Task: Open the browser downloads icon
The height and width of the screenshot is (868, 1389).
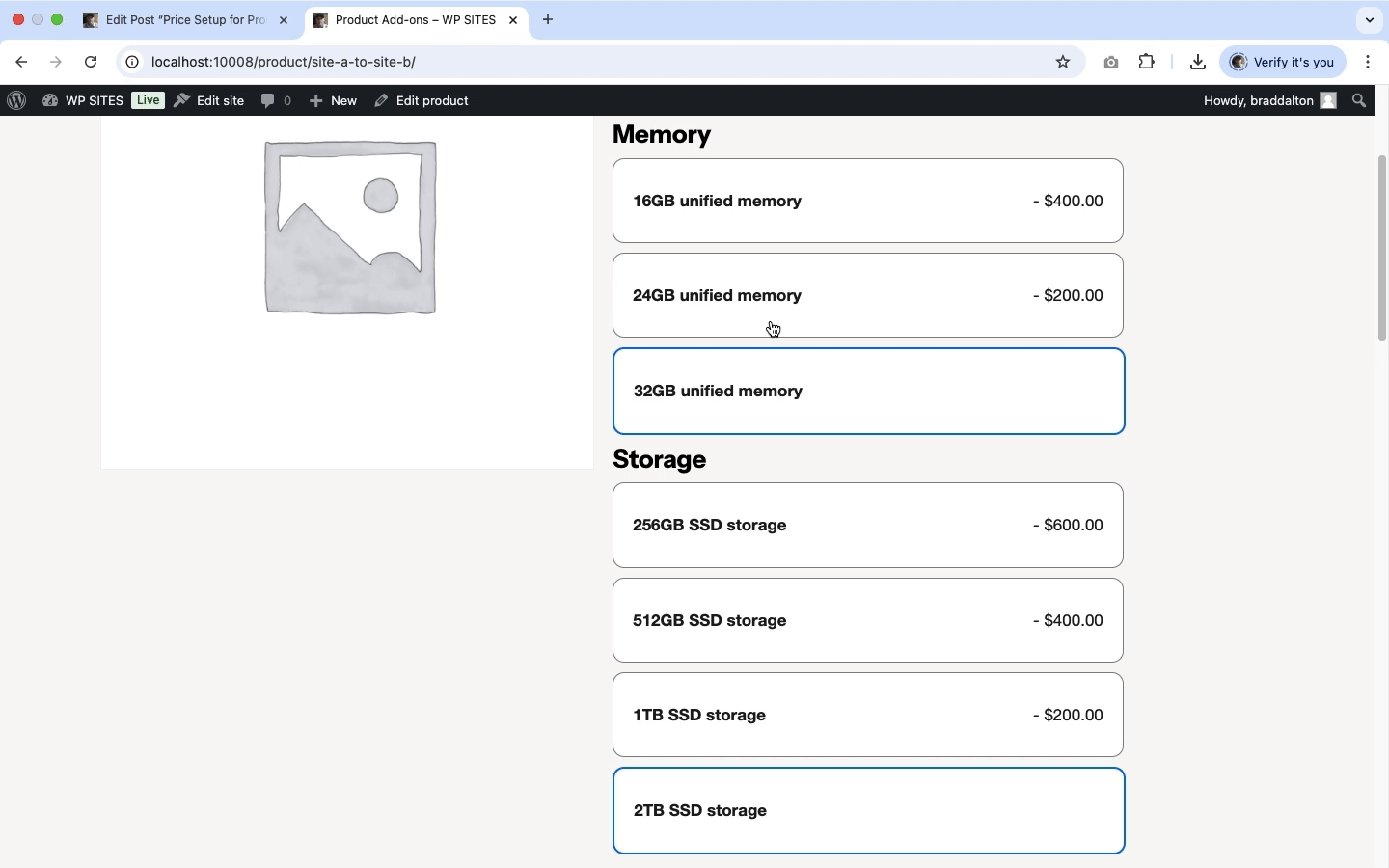Action: 1197,62
